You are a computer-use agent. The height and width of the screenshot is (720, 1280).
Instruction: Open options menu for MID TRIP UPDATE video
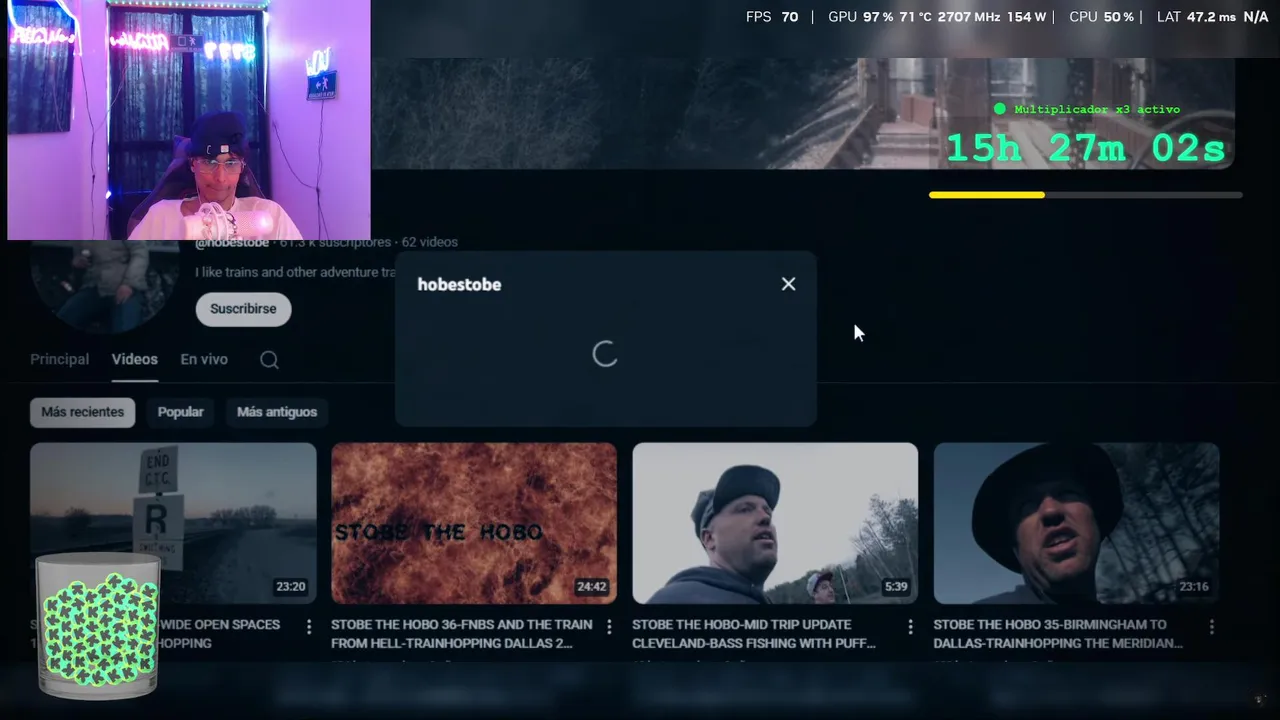click(910, 627)
